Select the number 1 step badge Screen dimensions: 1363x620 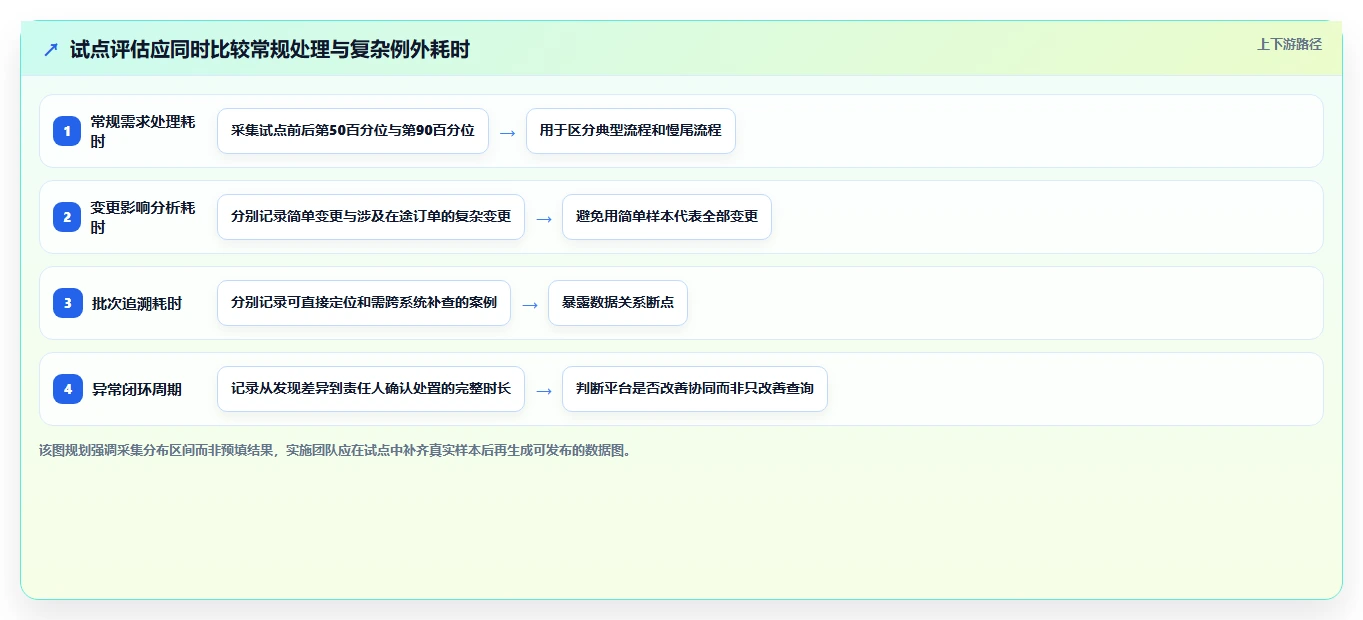(x=67, y=131)
